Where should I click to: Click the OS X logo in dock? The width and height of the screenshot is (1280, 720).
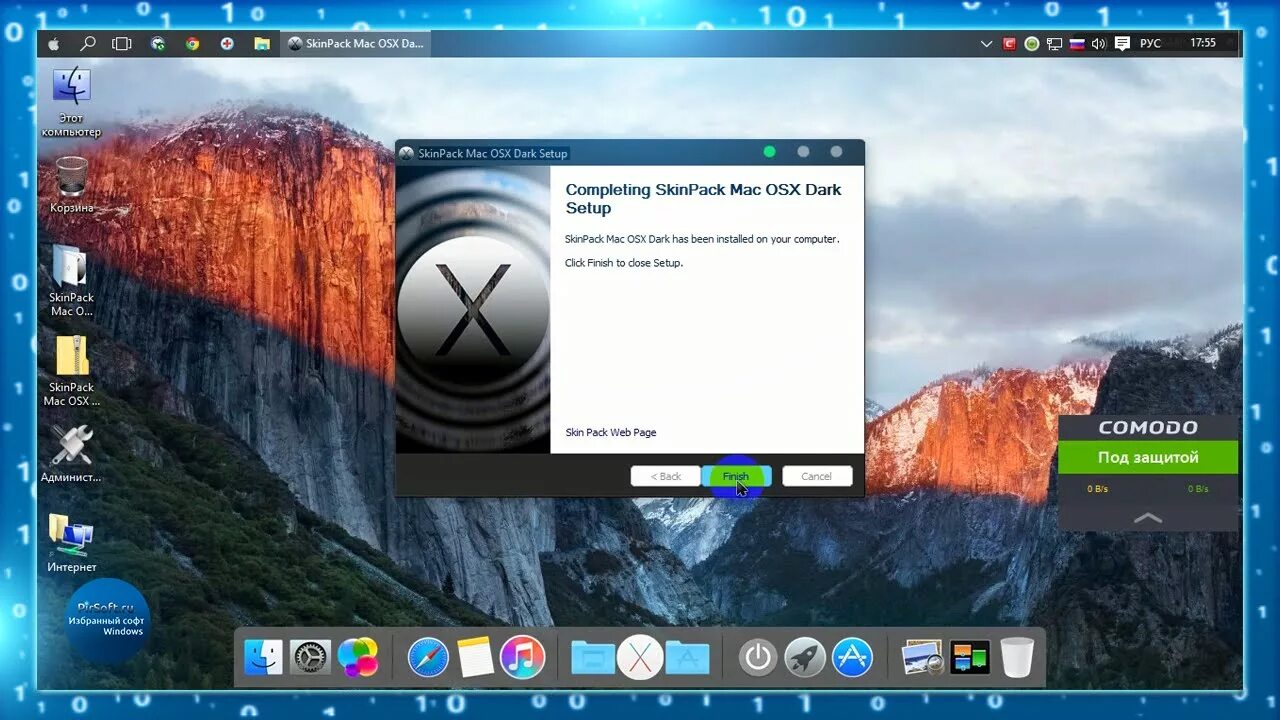pyautogui.click(x=640, y=657)
